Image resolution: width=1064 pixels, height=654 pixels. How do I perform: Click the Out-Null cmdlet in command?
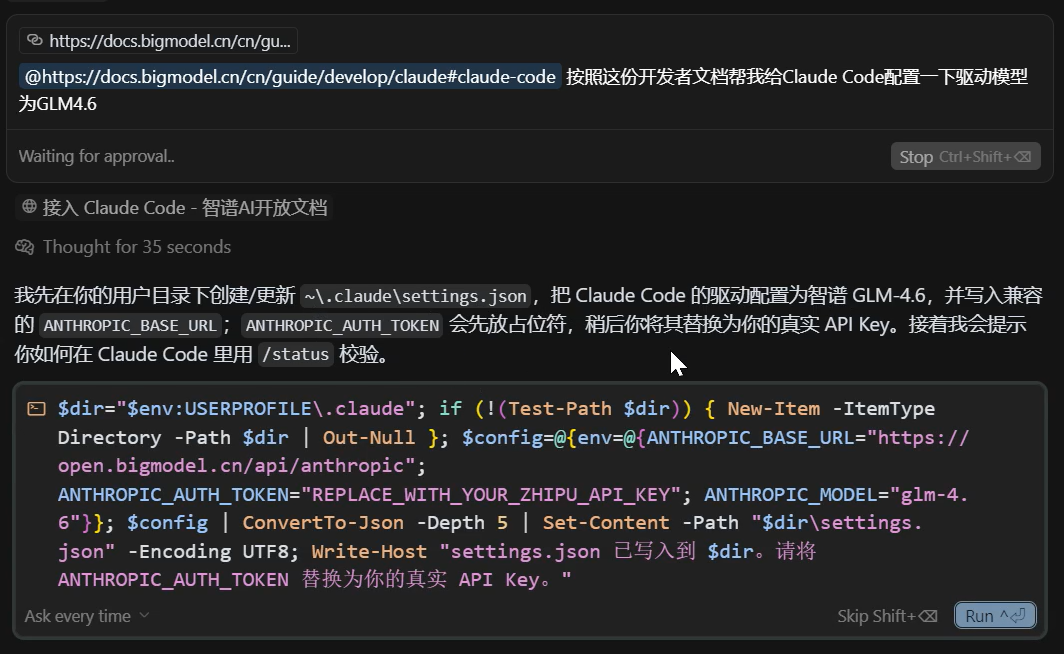point(369,438)
